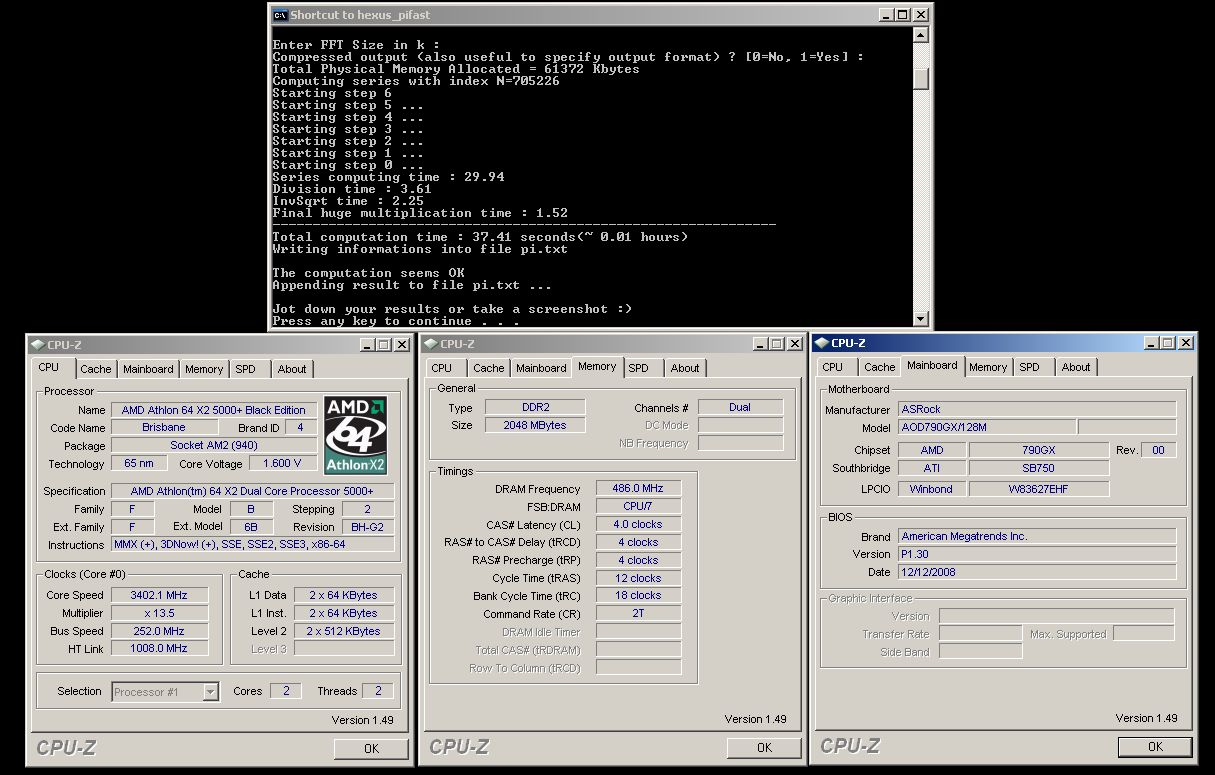Minimize the hexus_pifast console window
Viewport: 1215px width, 775px height.
(x=886, y=15)
